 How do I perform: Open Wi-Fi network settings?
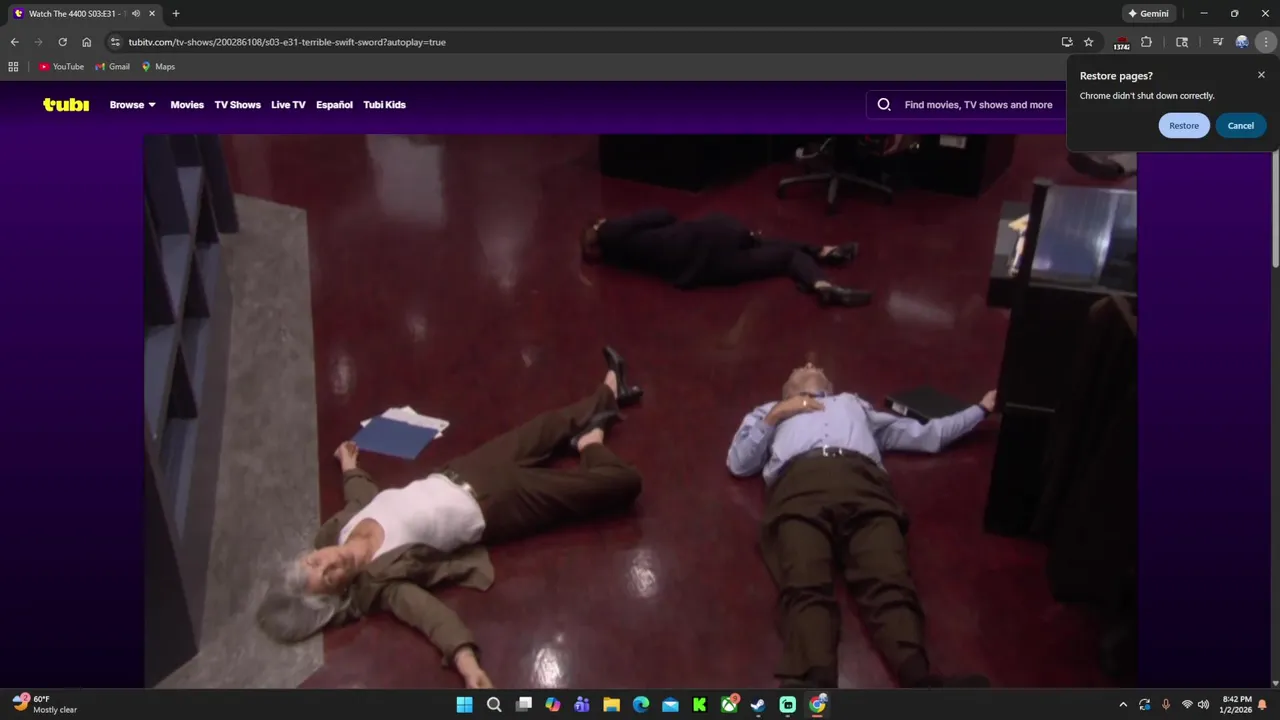pyautogui.click(x=1187, y=705)
